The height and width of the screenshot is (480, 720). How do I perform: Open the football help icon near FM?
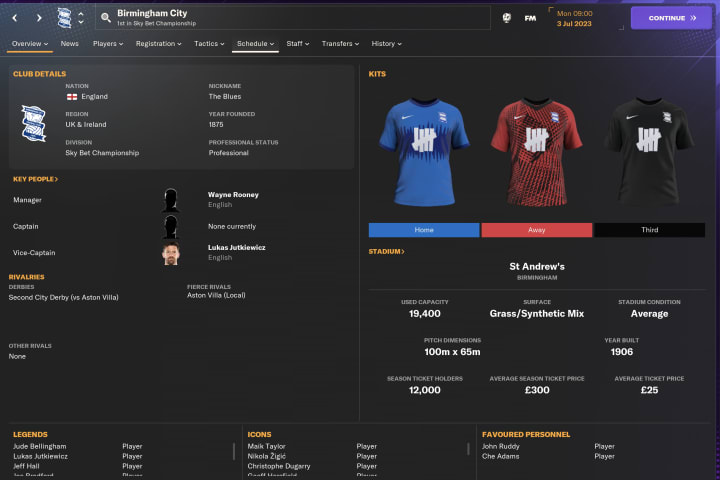click(506, 18)
